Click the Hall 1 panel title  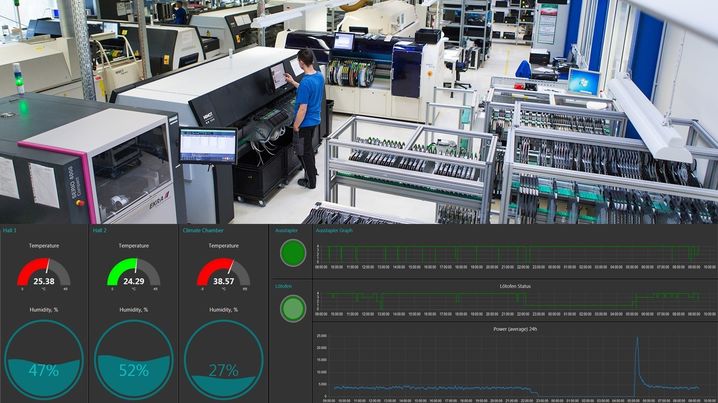click(9, 230)
